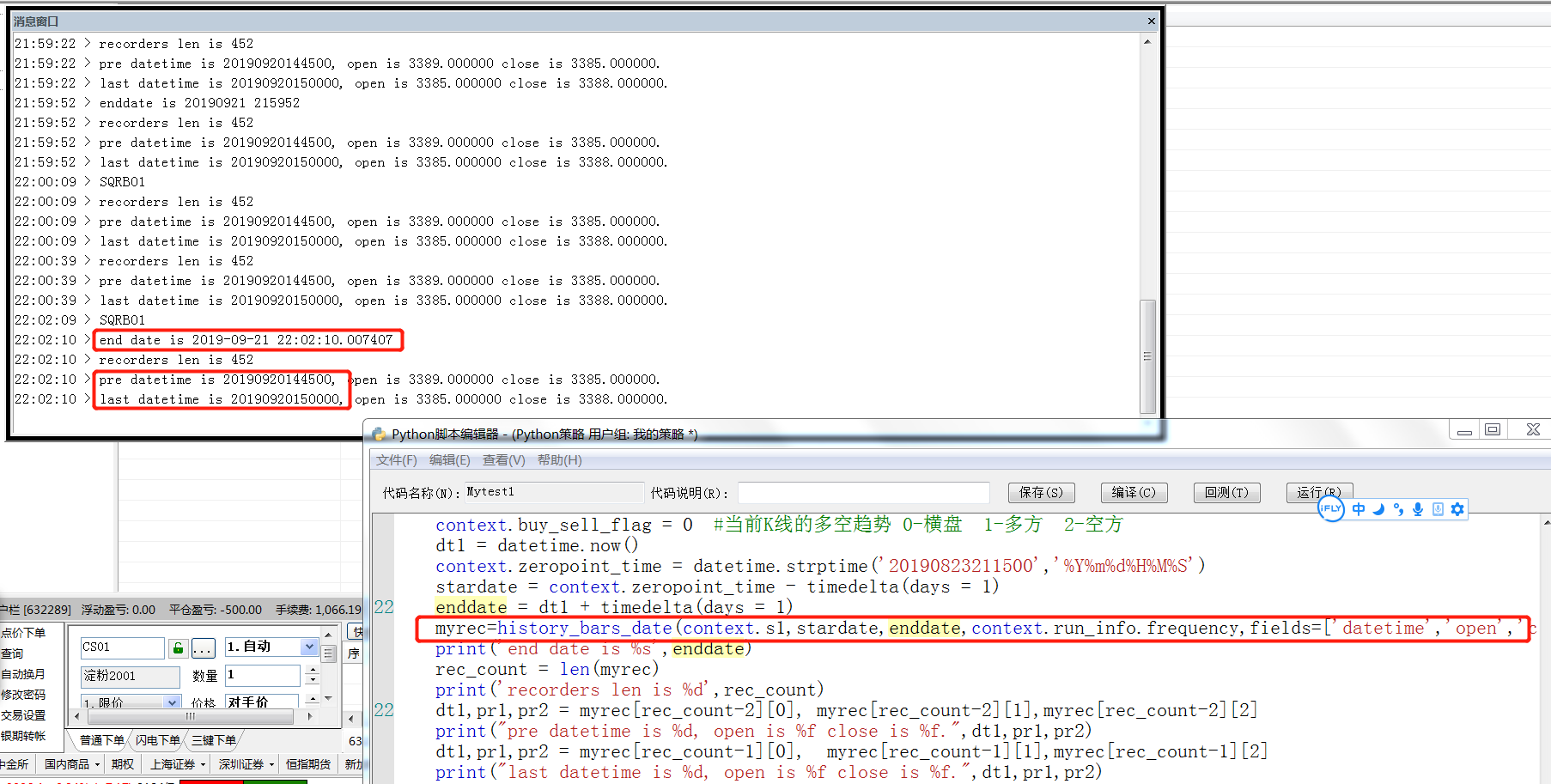Switch to the 普通下单 tab

(101, 740)
